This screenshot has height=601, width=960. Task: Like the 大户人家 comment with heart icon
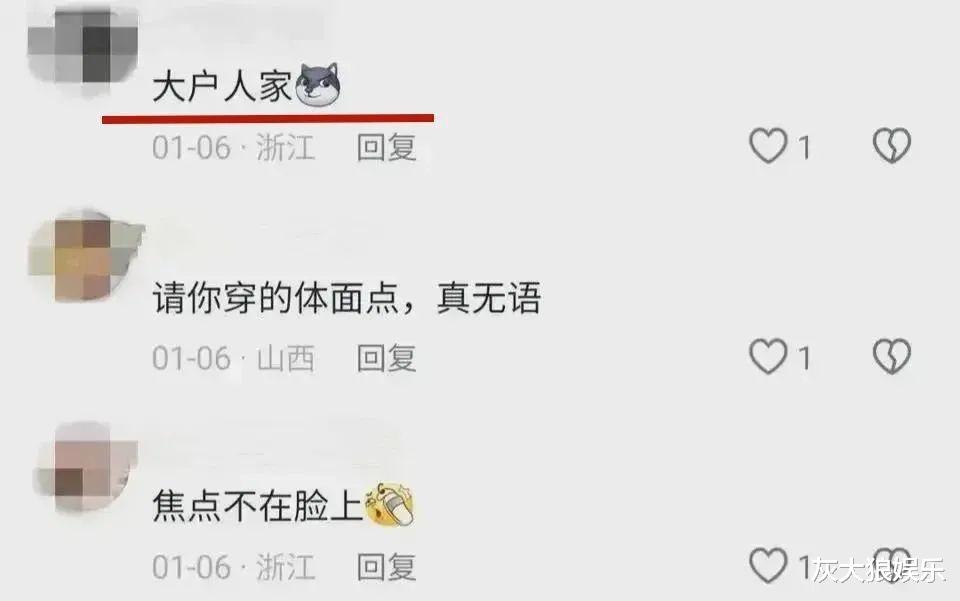768,146
